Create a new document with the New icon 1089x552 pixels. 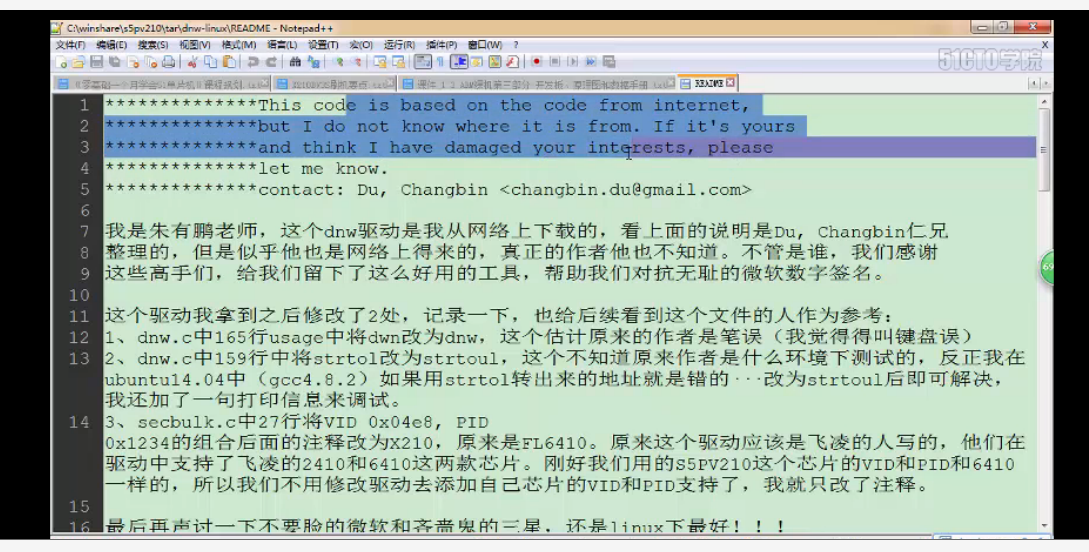[x=60, y=62]
